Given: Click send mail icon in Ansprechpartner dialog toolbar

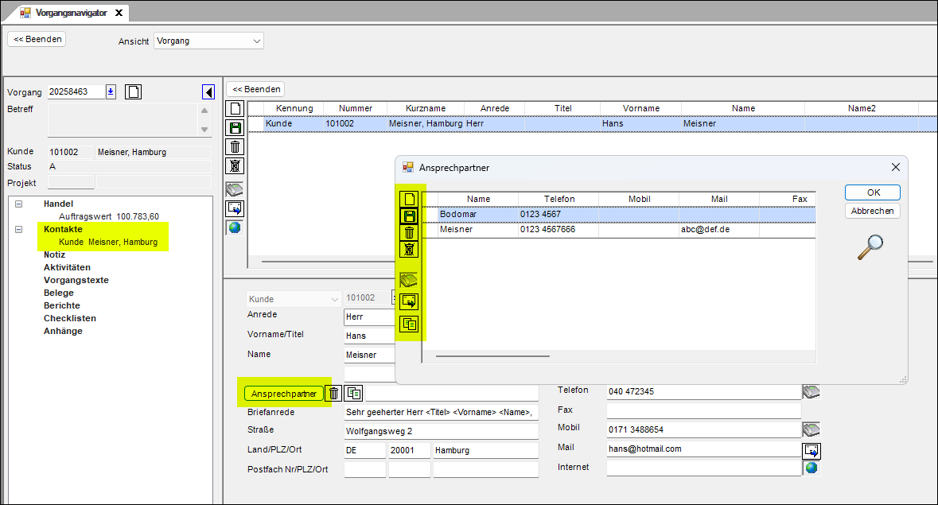Looking at the screenshot, I should pos(409,302).
